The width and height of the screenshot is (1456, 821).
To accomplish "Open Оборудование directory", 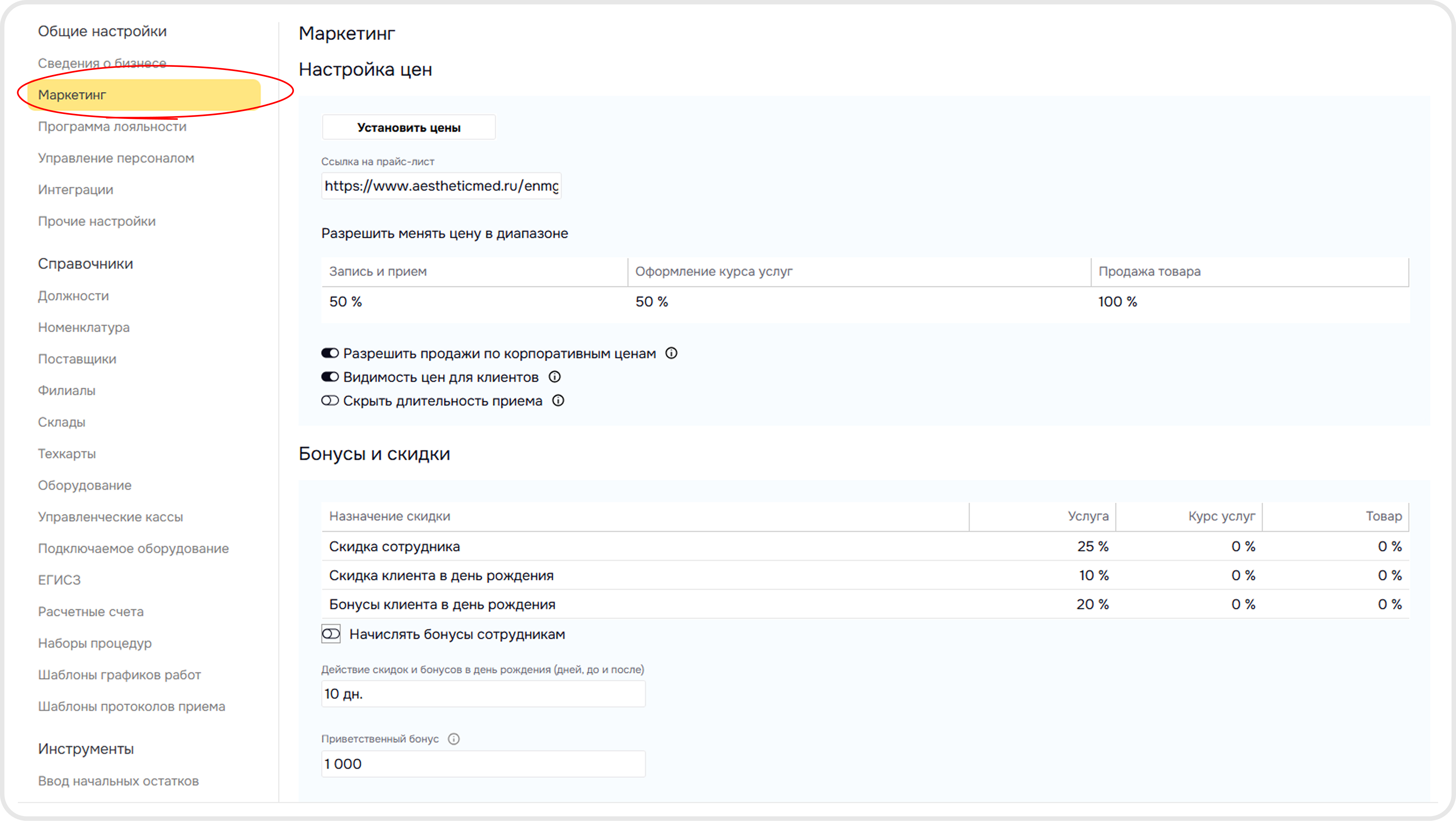I will coord(84,485).
